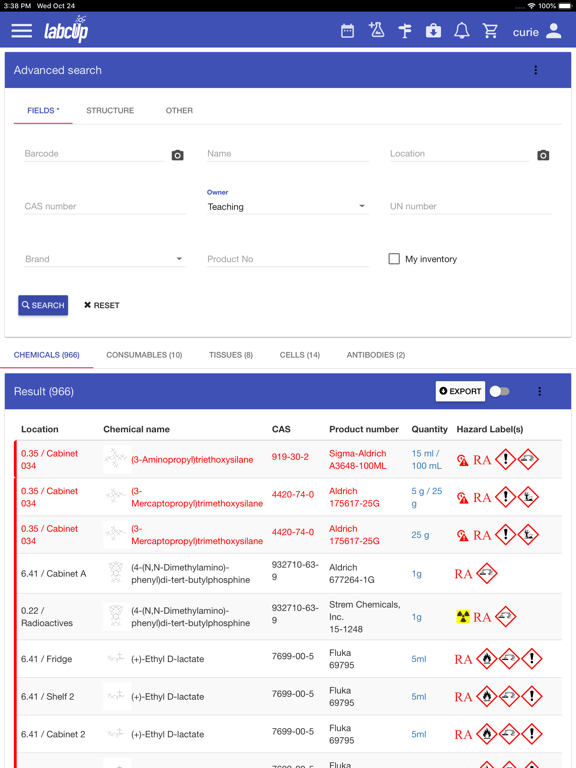Open (3-Aminopropyl)triethoxysilane chemical link
The width and height of the screenshot is (576, 768).
coord(192,459)
